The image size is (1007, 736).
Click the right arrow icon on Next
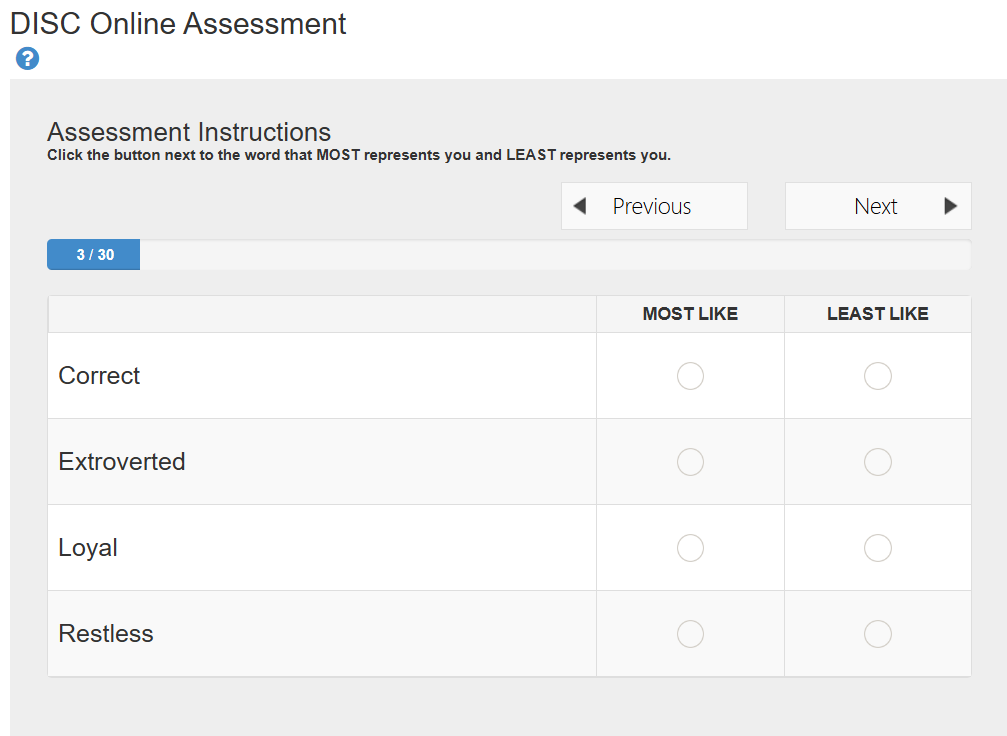point(950,206)
